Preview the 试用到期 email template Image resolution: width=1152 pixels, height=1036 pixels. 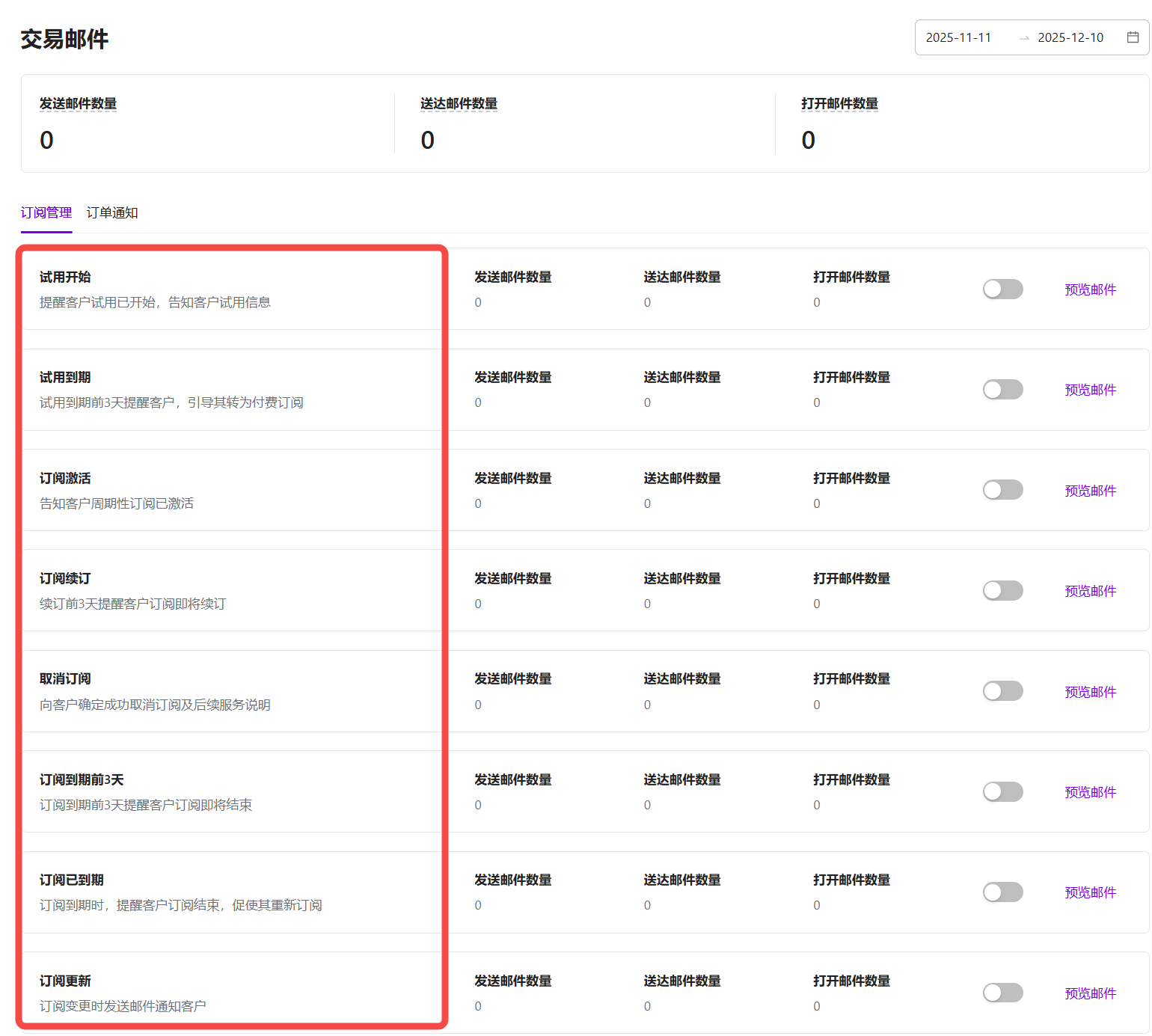click(1090, 390)
